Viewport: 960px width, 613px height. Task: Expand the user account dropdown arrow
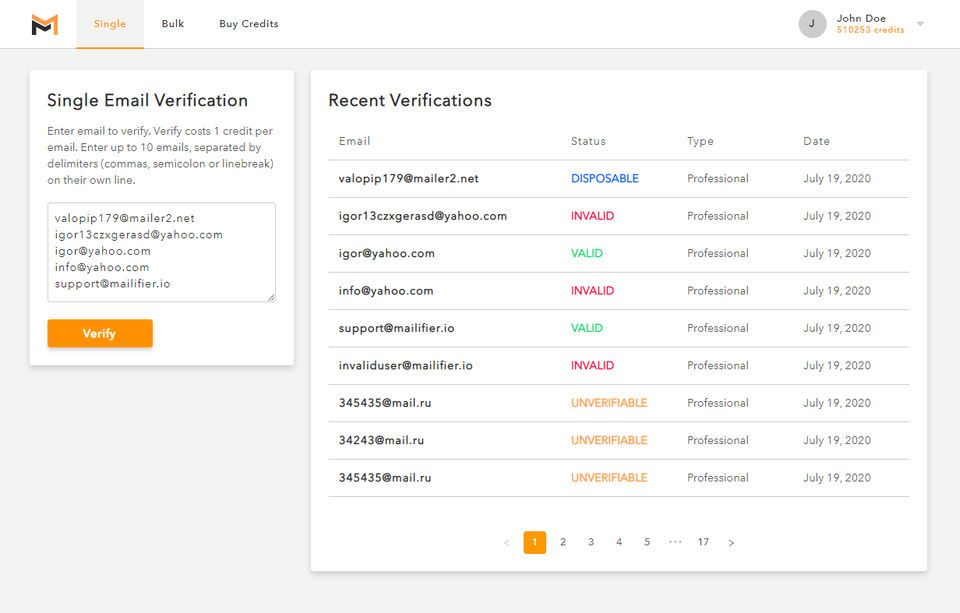point(920,24)
